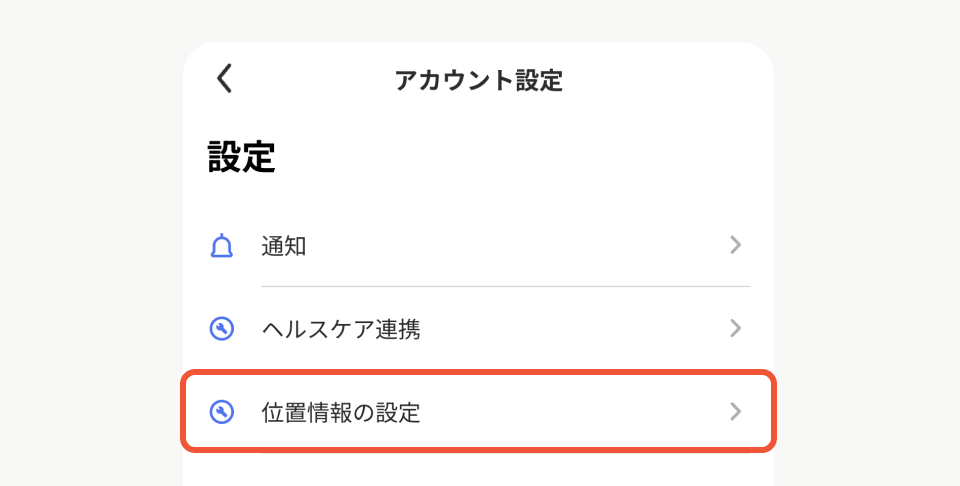
Task: Expand ヘルスケア連携 using its right chevron
Action: point(735,328)
